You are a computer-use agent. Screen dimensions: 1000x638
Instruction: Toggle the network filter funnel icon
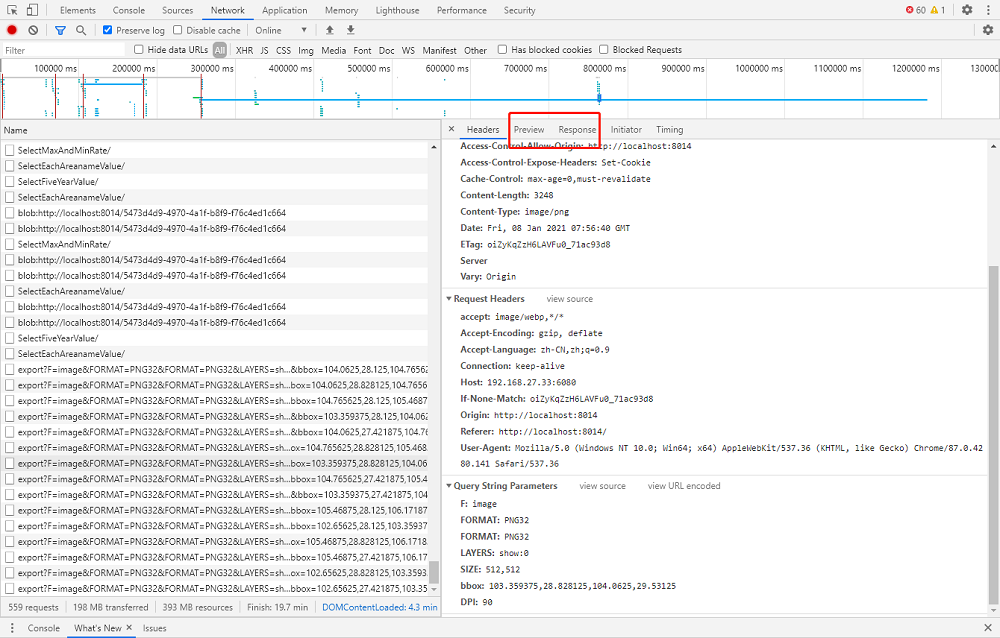[x=61, y=30]
